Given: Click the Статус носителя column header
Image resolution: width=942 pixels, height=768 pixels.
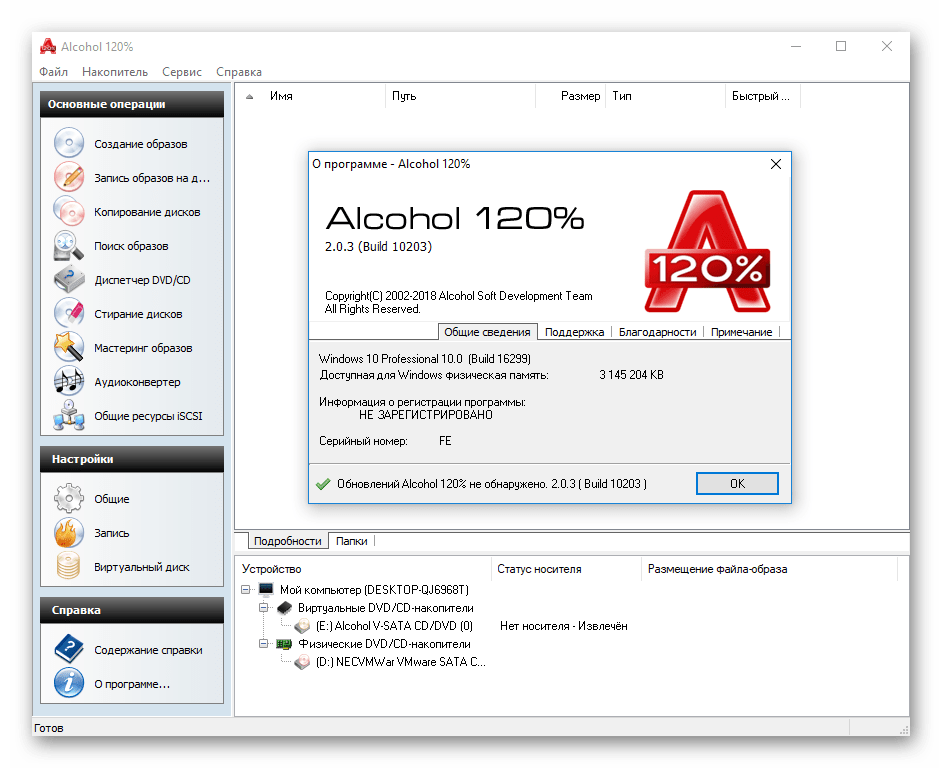Looking at the screenshot, I should click(x=567, y=568).
